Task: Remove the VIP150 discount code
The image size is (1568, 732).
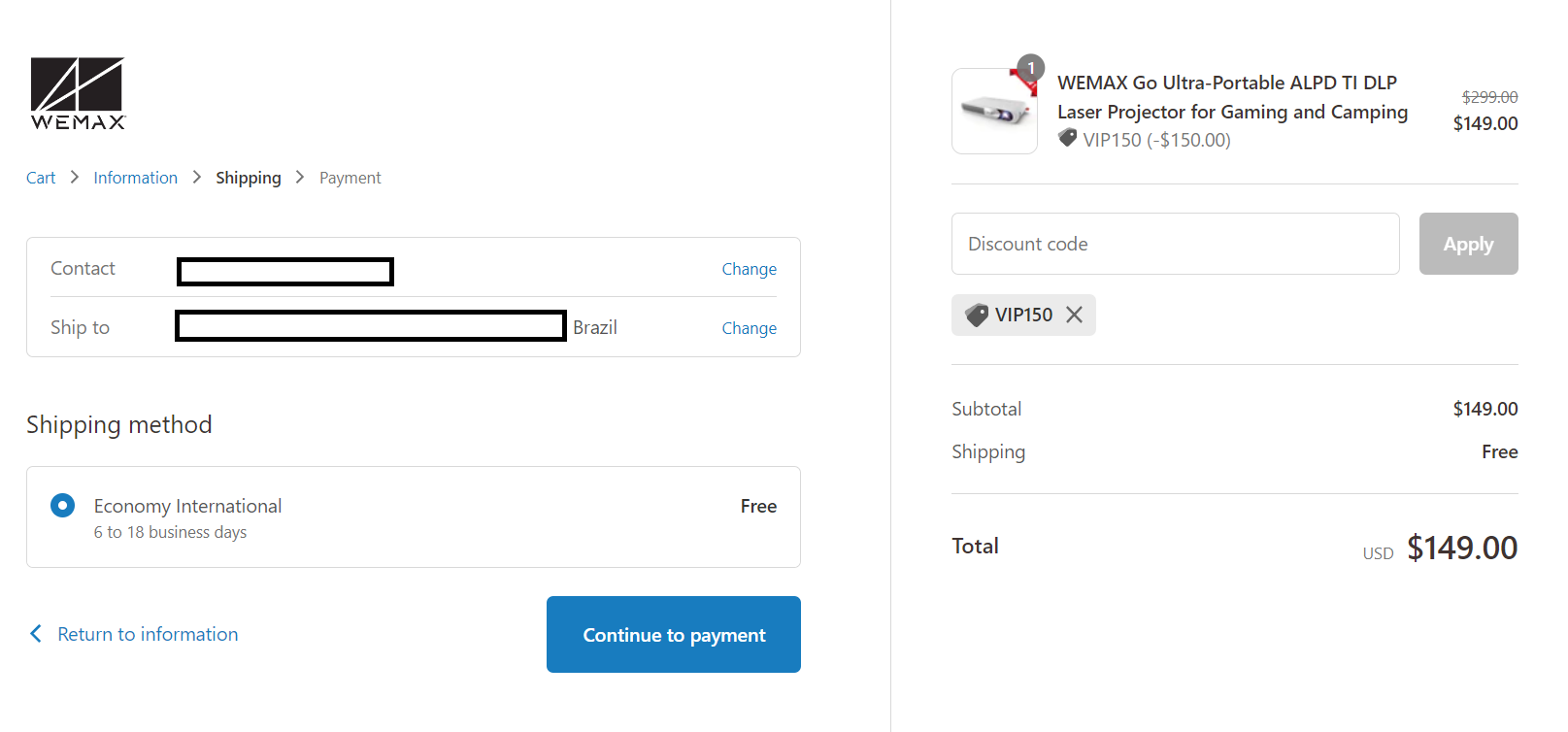Action: tap(1074, 315)
